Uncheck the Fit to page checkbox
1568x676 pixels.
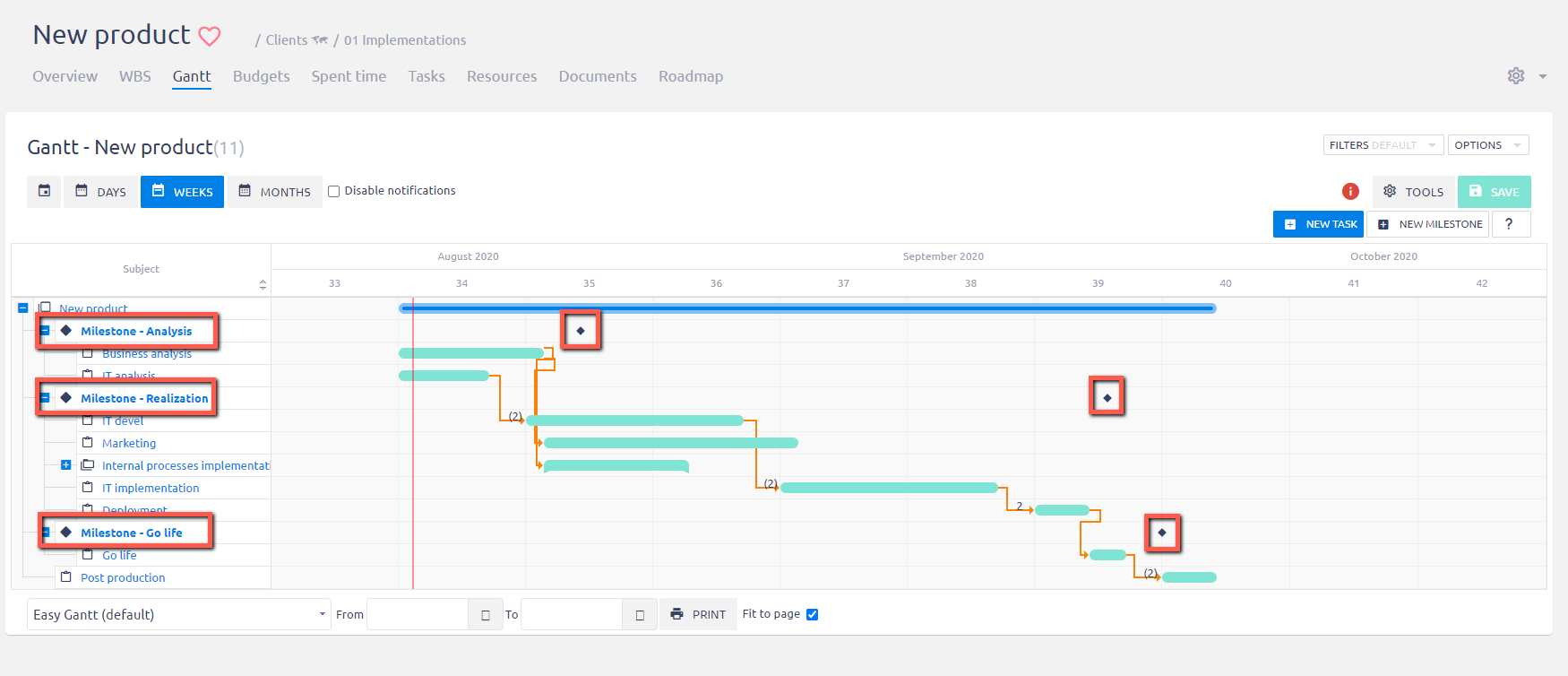click(812, 614)
